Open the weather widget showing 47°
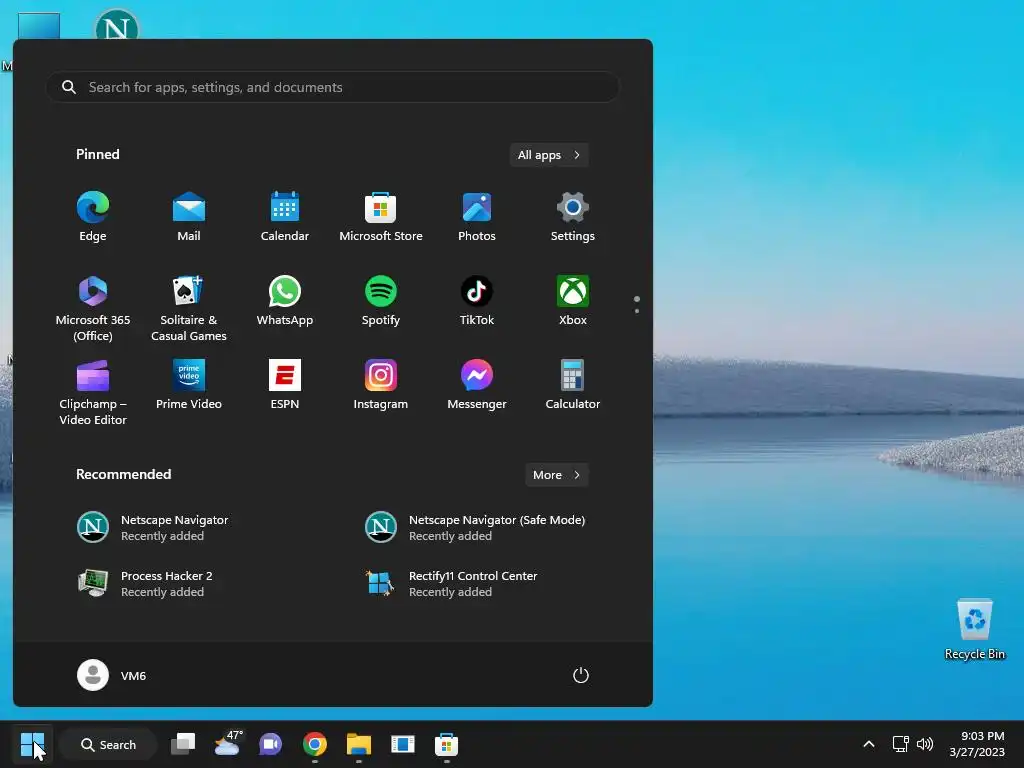This screenshot has height=768, width=1024. tap(227, 744)
